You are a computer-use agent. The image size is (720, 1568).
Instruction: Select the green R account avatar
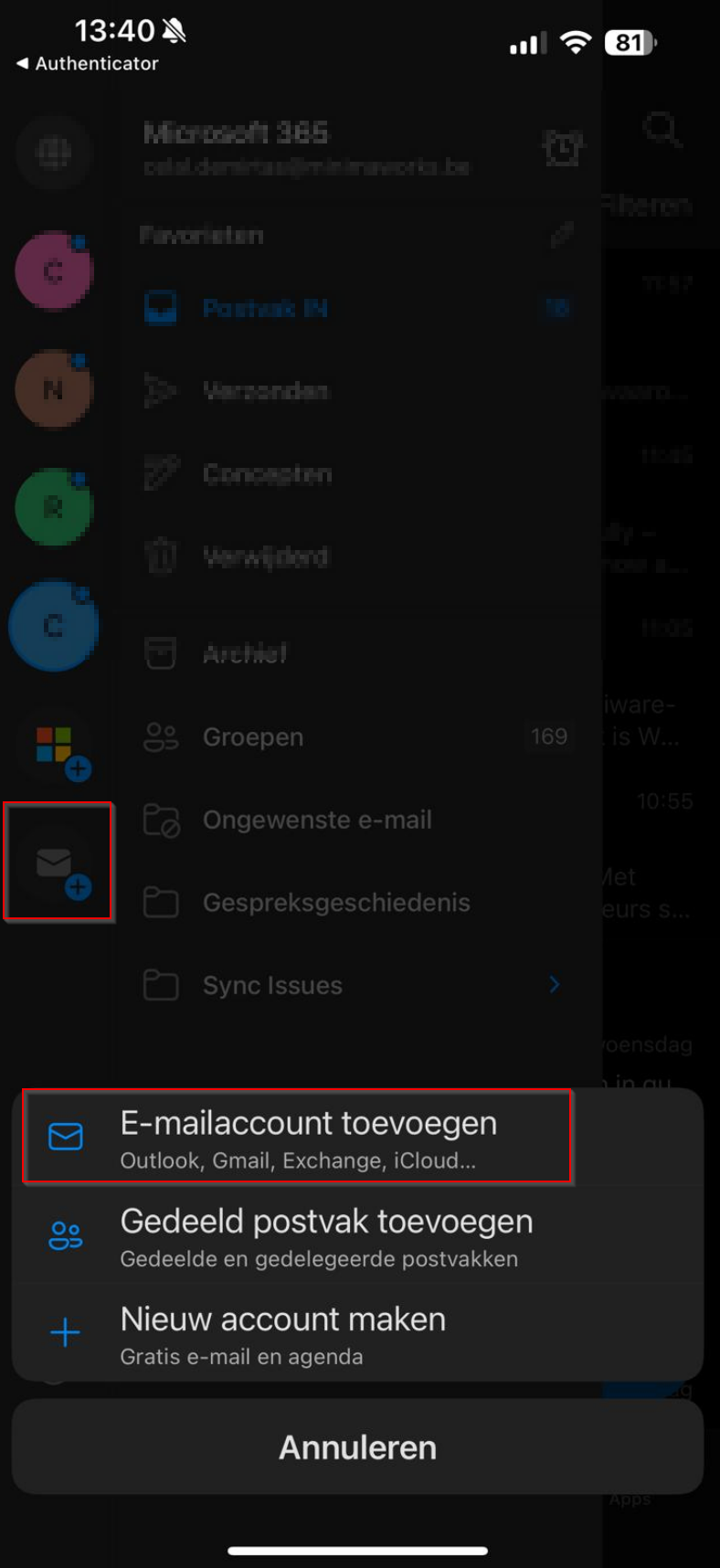pos(54,507)
